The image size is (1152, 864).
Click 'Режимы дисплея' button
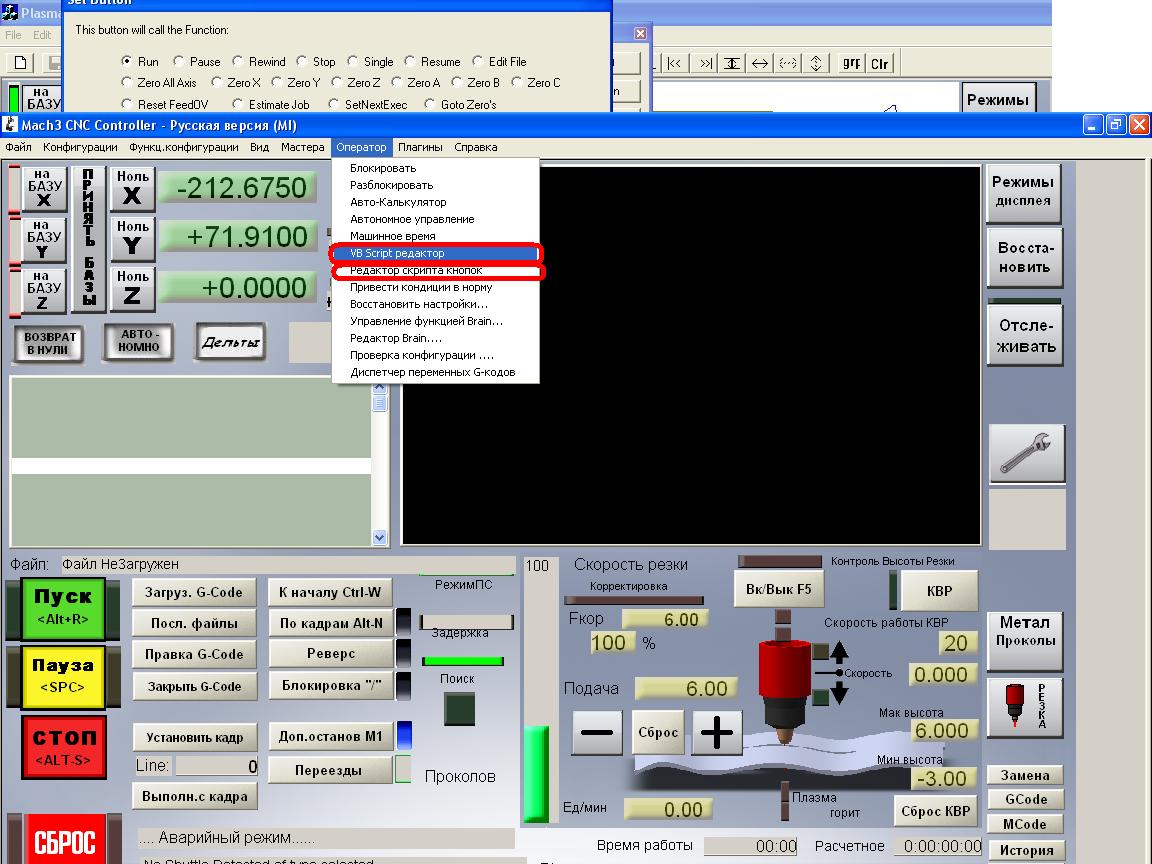click(1023, 192)
